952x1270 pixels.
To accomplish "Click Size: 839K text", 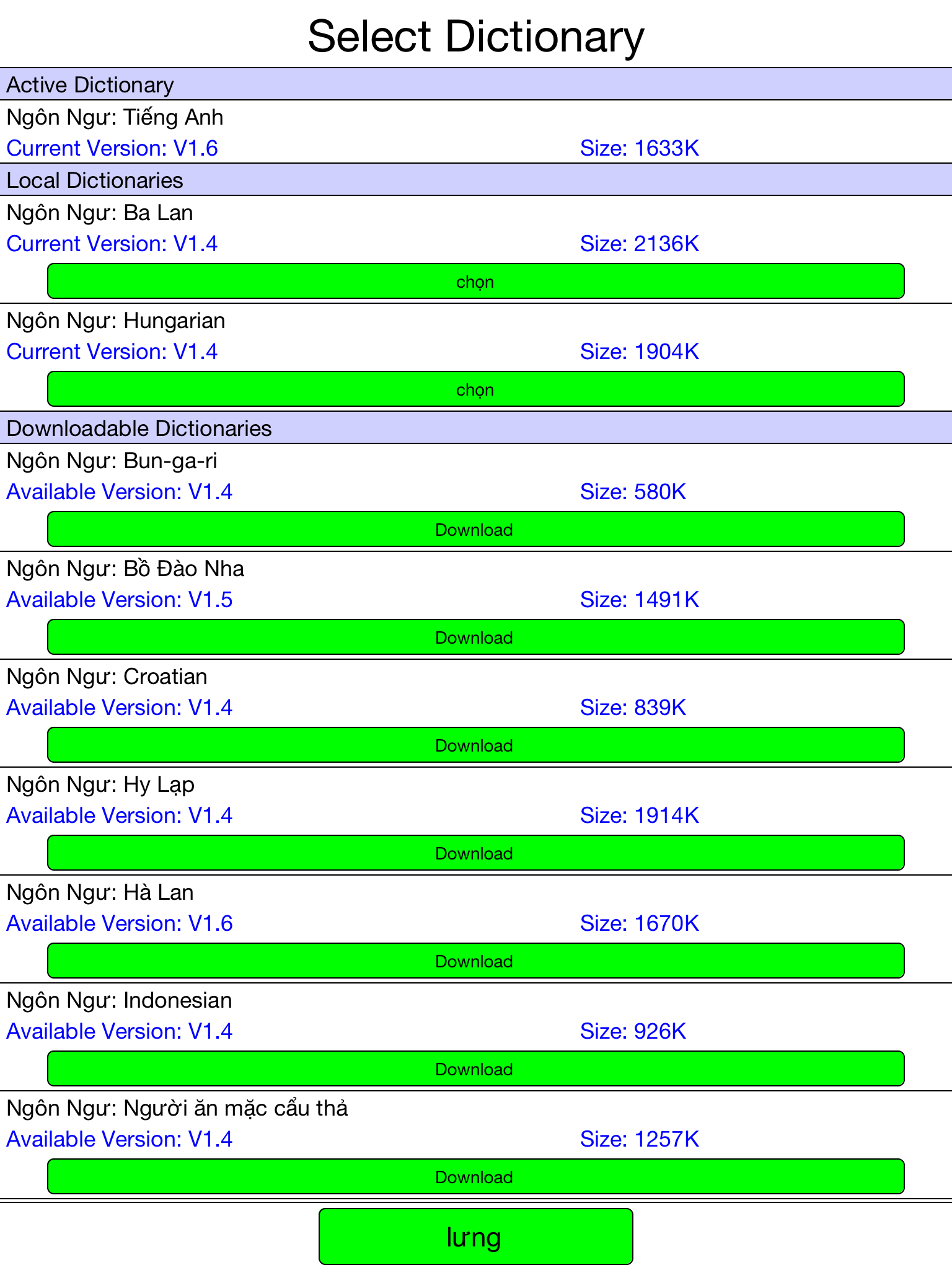I will click(x=633, y=708).
